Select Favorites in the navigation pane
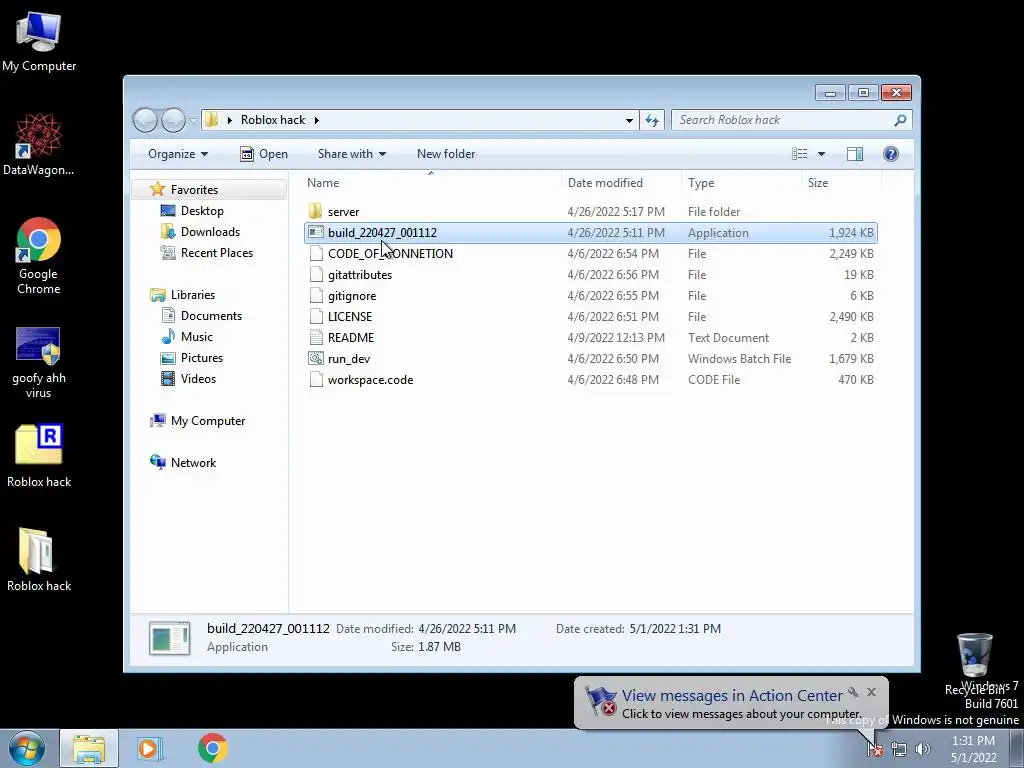The image size is (1024, 768). click(194, 189)
